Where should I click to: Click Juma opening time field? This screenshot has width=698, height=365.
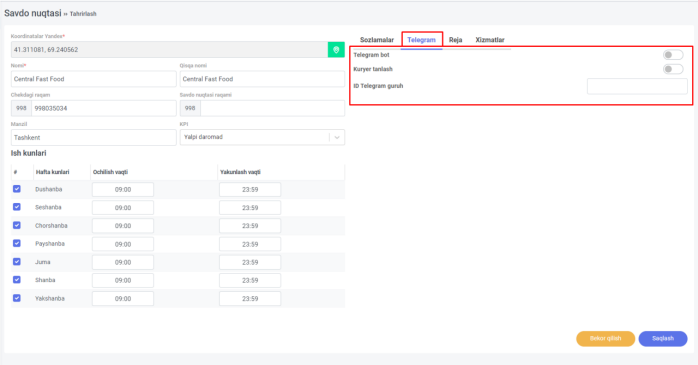[x=123, y=262]
